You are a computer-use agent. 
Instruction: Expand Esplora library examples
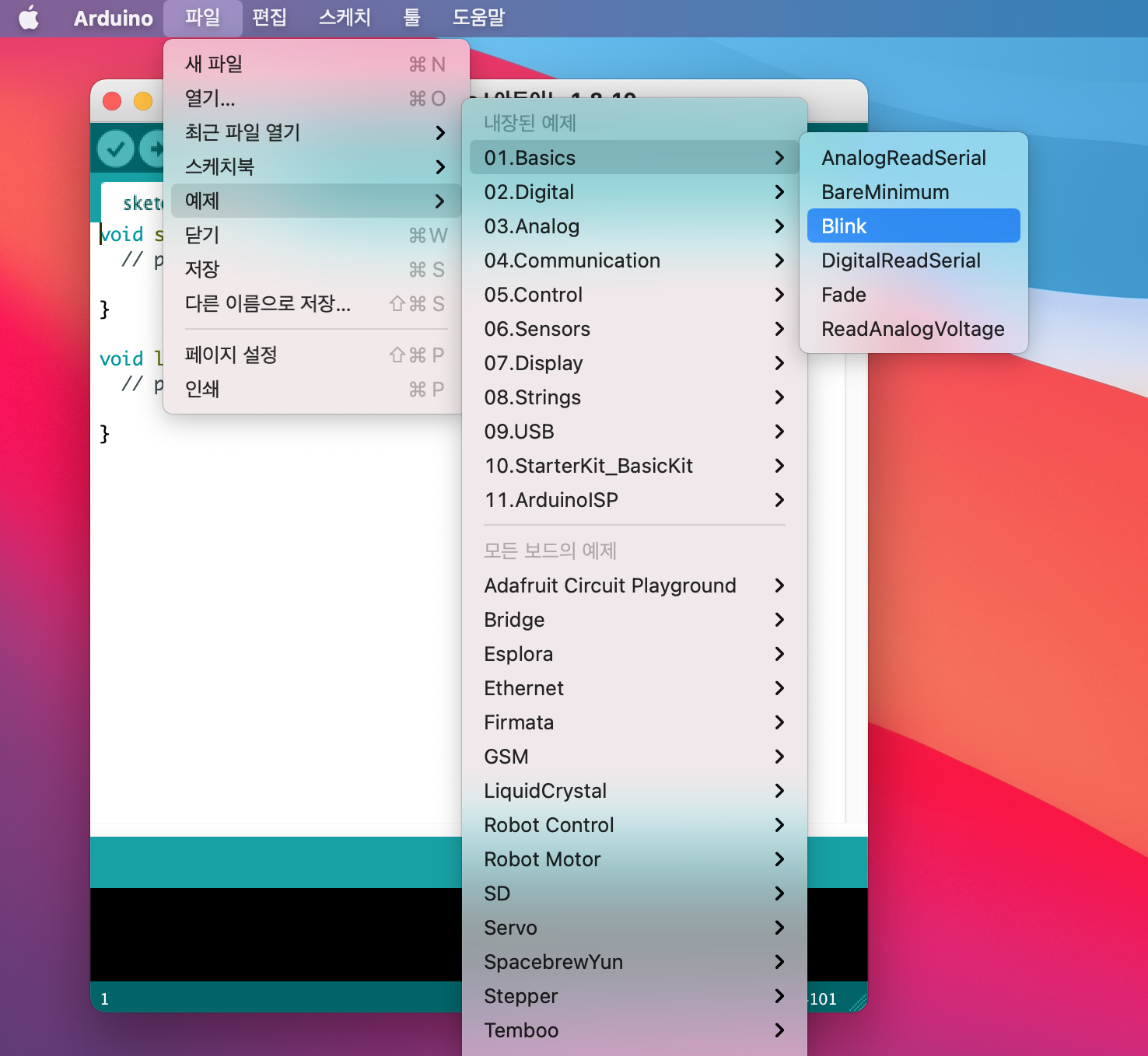click(x=635, y=654)
